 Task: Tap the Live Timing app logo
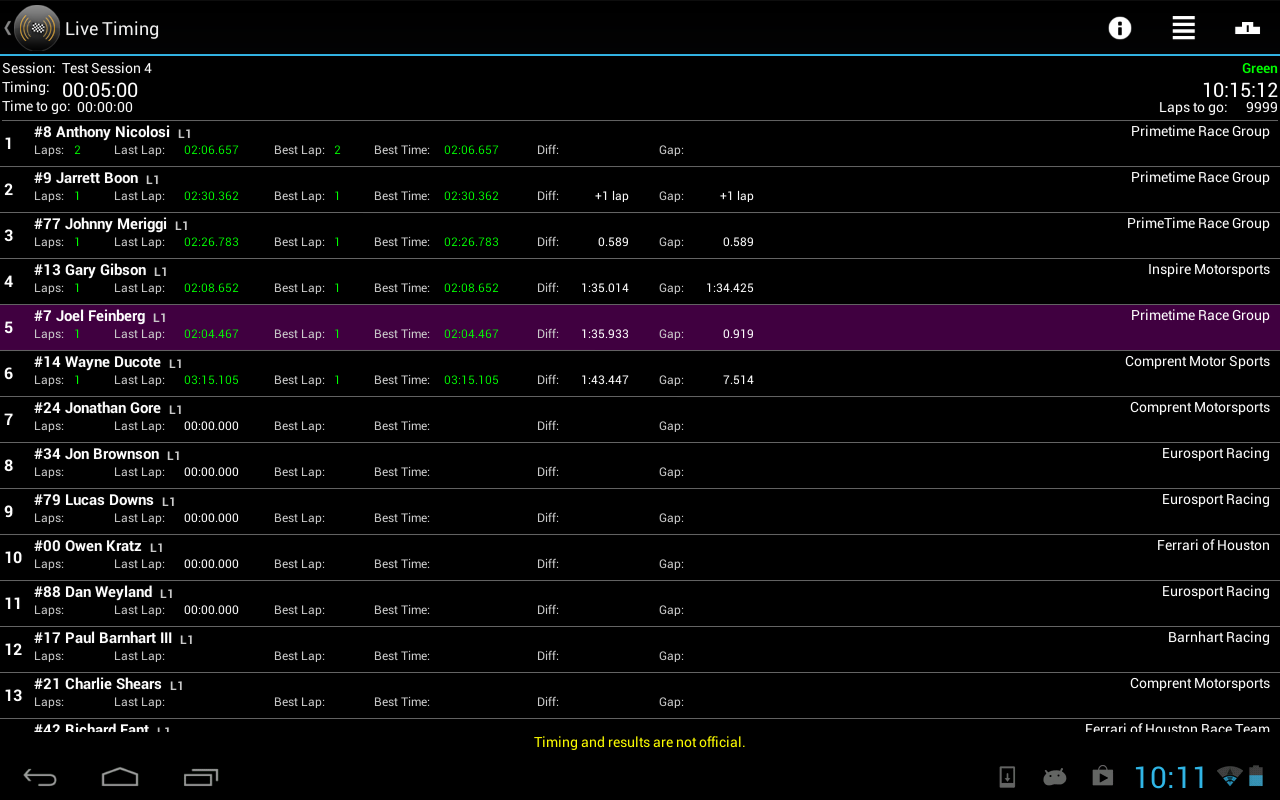(36, 28)
